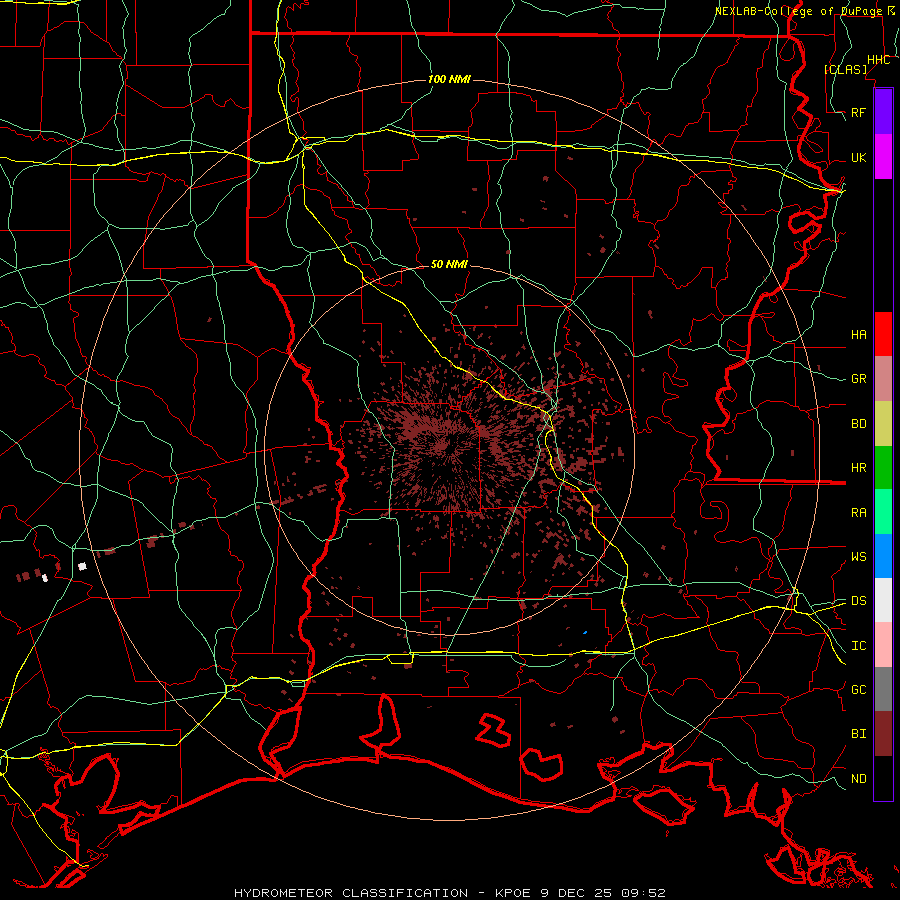The width and height of the screenshot is (900, 900).
Task: Click the WS legend label
Action: pos(859,557)
